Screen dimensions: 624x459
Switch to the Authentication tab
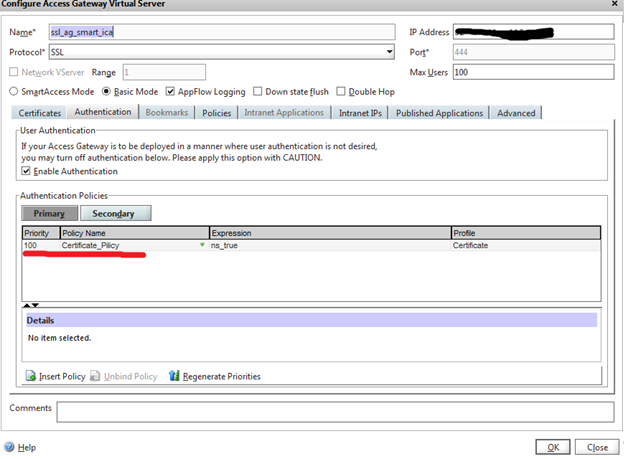point(103,111)
